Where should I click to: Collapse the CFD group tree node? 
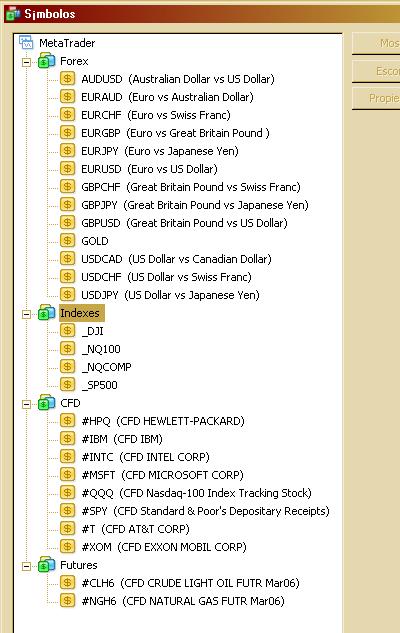[26, 404]
